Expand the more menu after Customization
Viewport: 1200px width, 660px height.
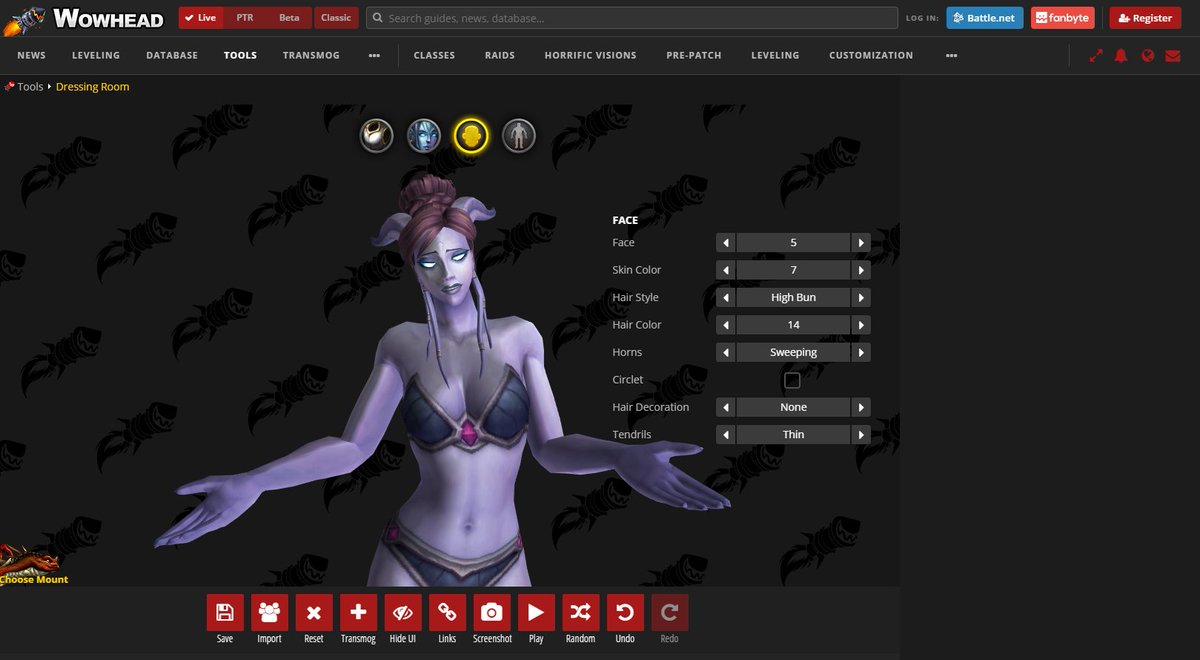tap(951, 56)
